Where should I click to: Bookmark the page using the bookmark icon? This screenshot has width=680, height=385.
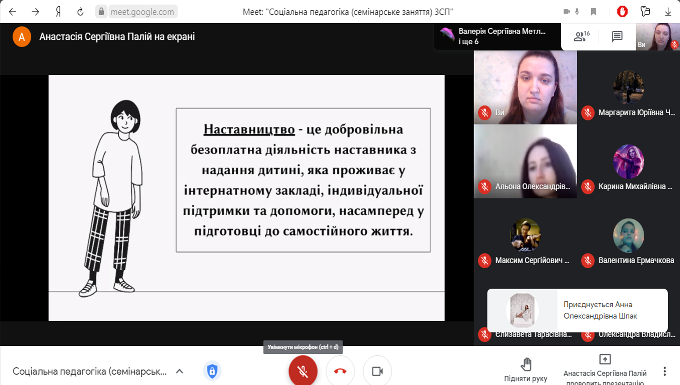[x=594, y=12]
